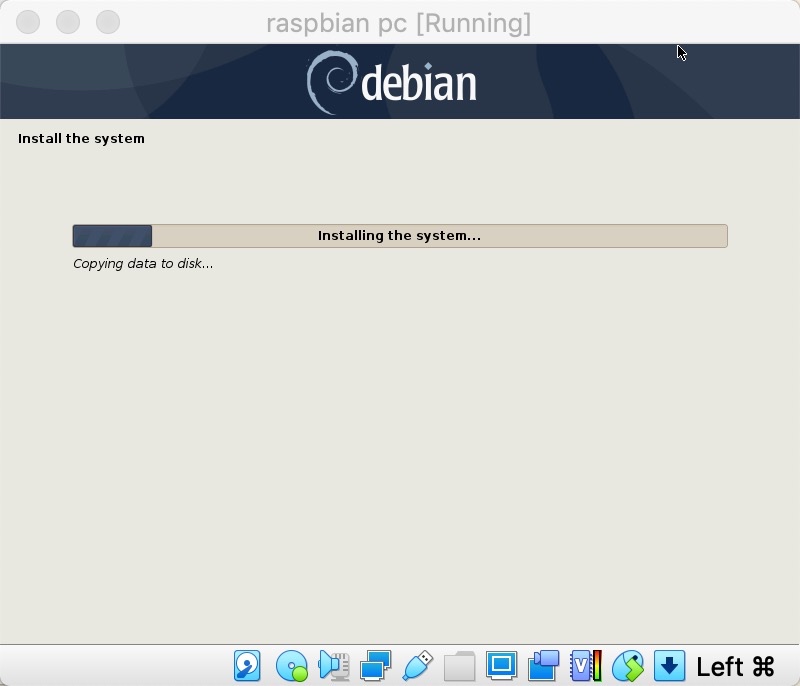The height and width of the screenshot is (686, 800).
Task: Click the debian logo in the banner
Action: (391, 82)
